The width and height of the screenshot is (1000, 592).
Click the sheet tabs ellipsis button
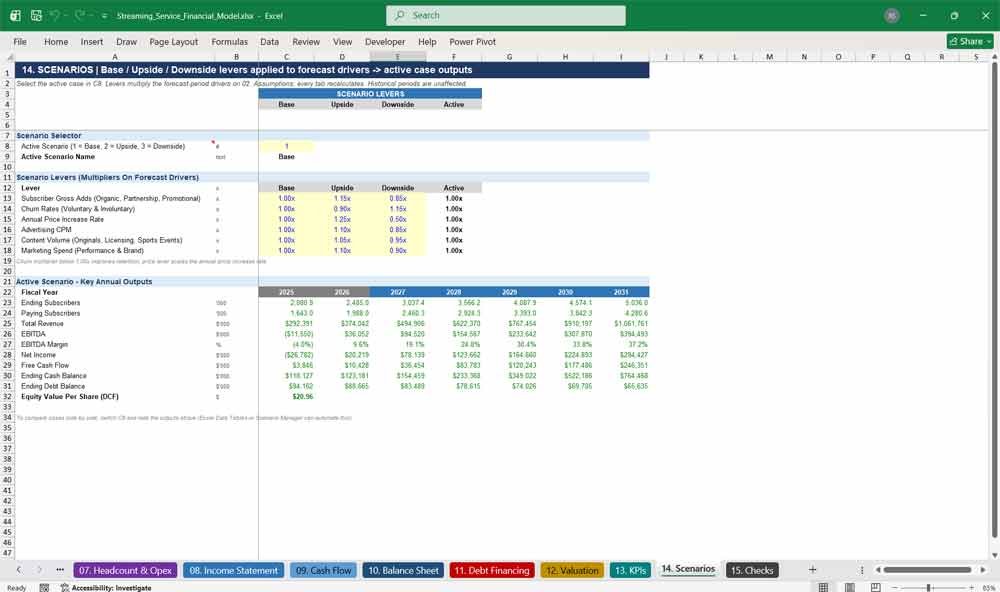click(x=60, y=570)
